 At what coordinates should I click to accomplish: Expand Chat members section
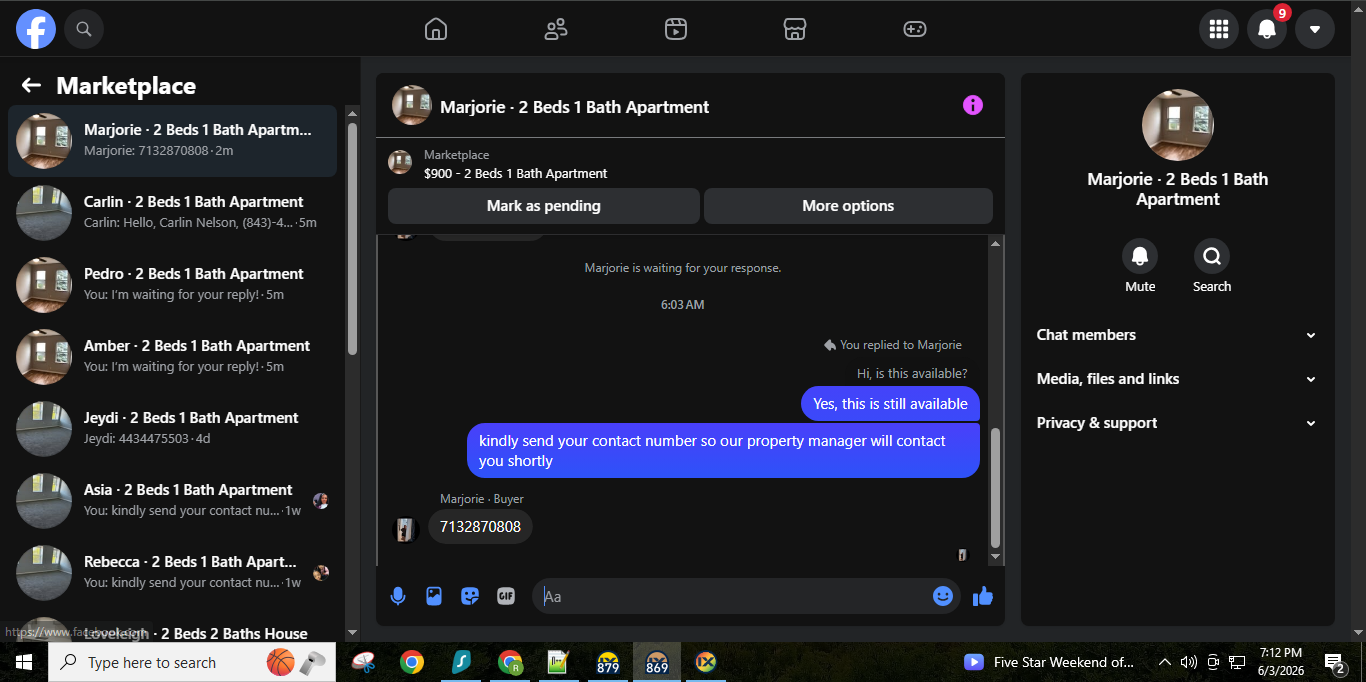tap(1177, 335)
